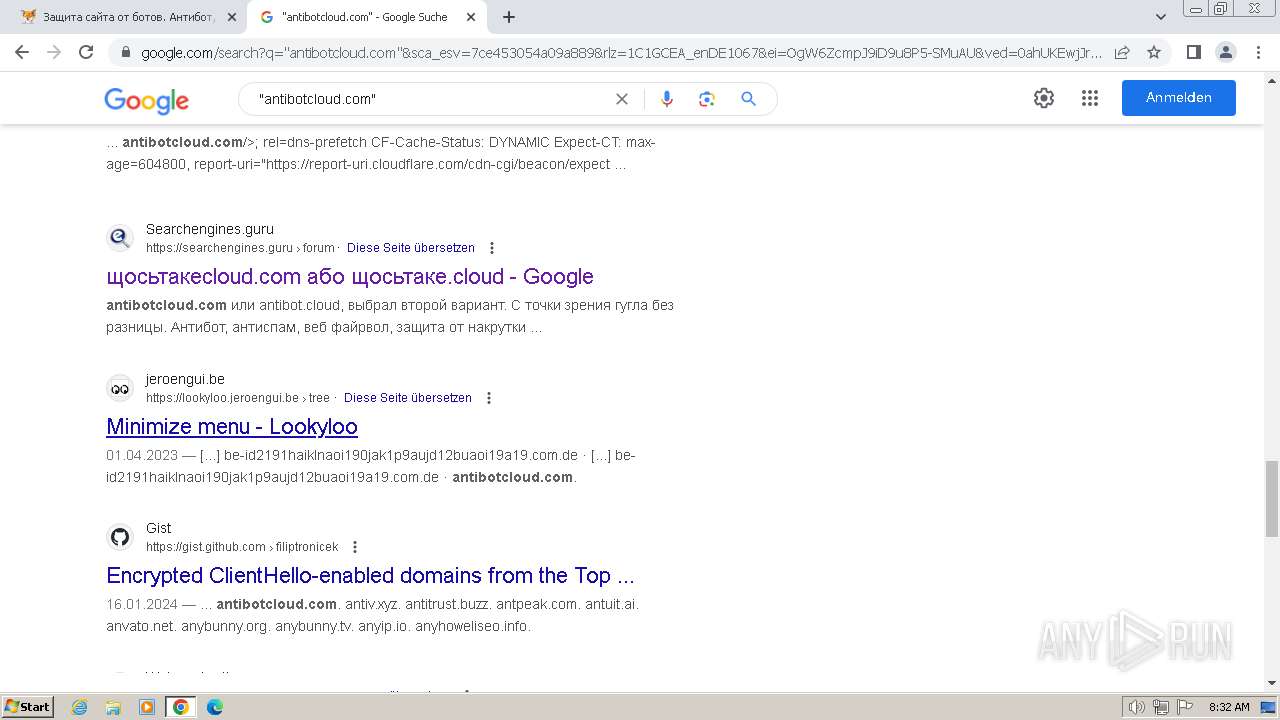Open Chrome three-dot menu
The height and width of the screenshot is (720, 1280).
pyautogui.click(x=1258, y=52)
